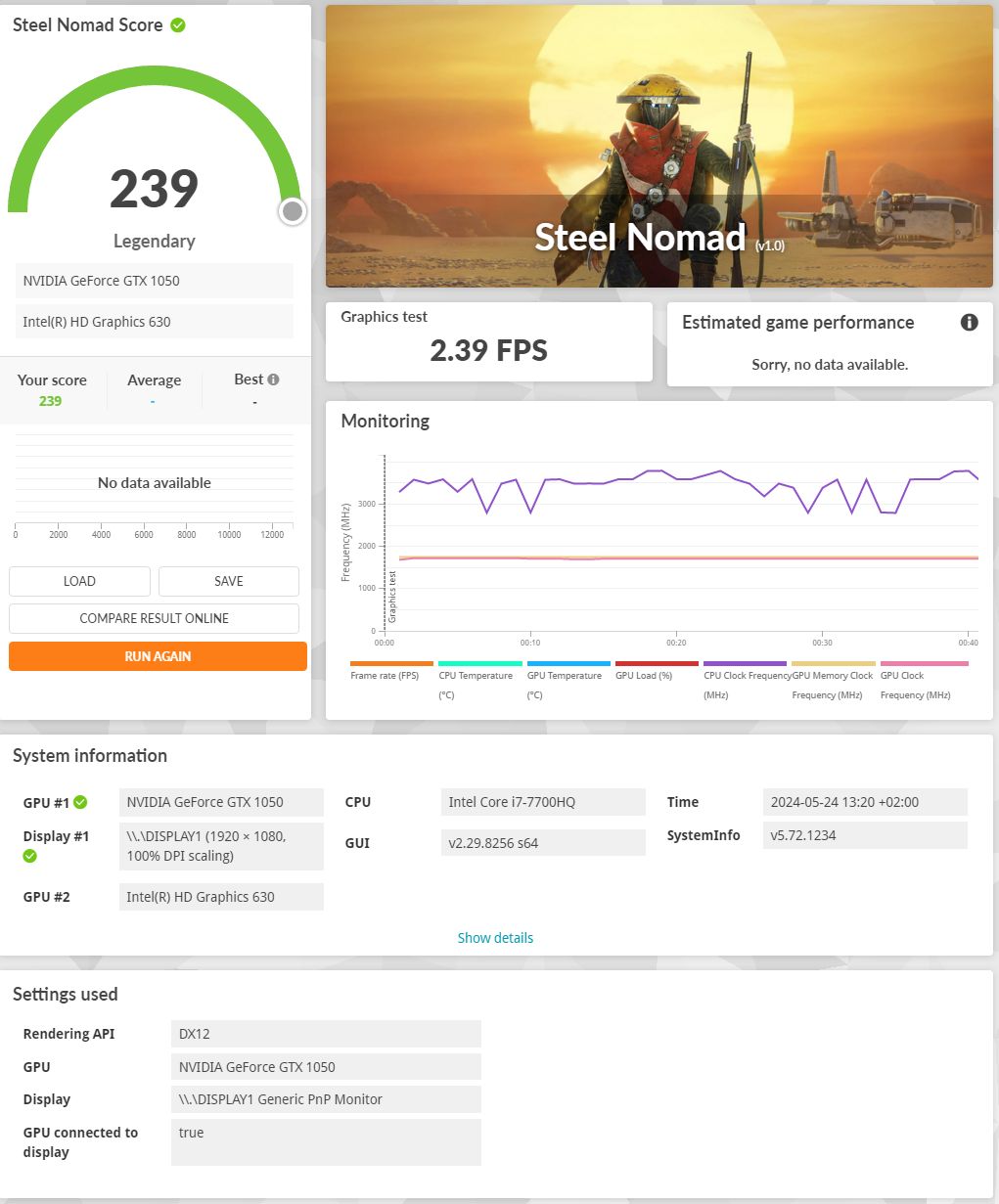Click the Display #1 resolution value
999x1204 pixels.
click(221, 846)
